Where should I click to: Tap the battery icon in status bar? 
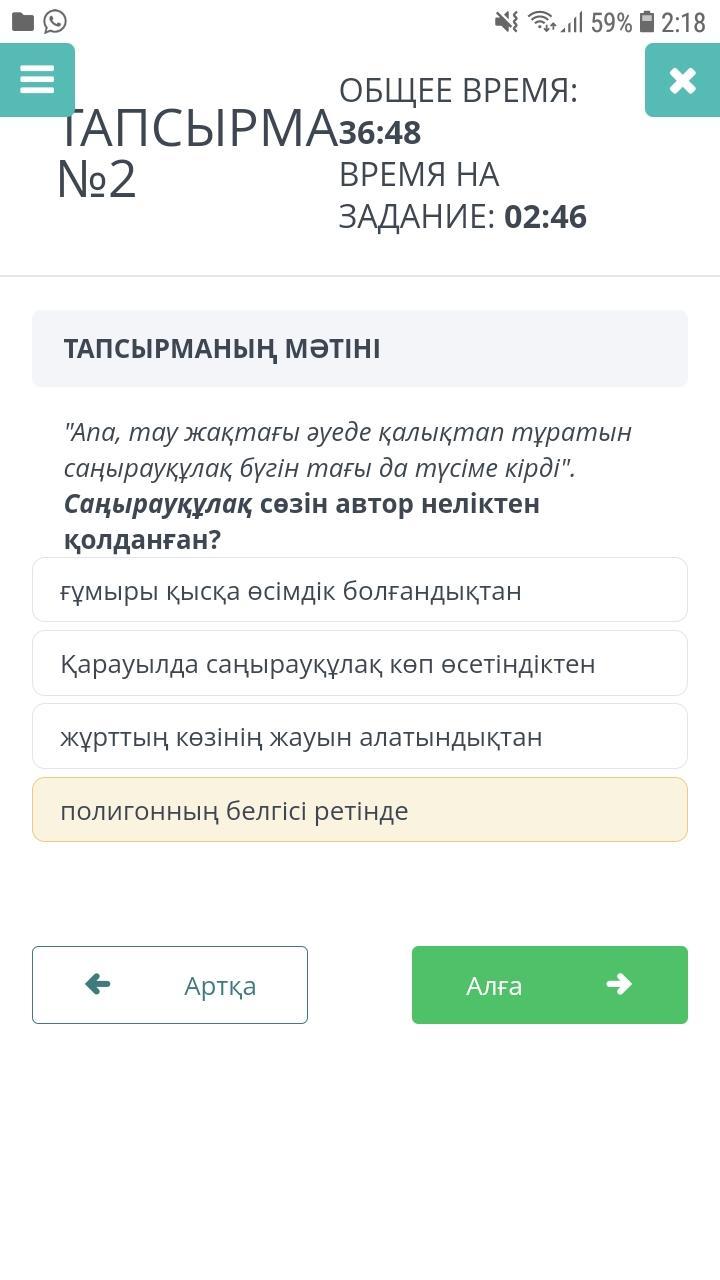[x=647, y=22]
